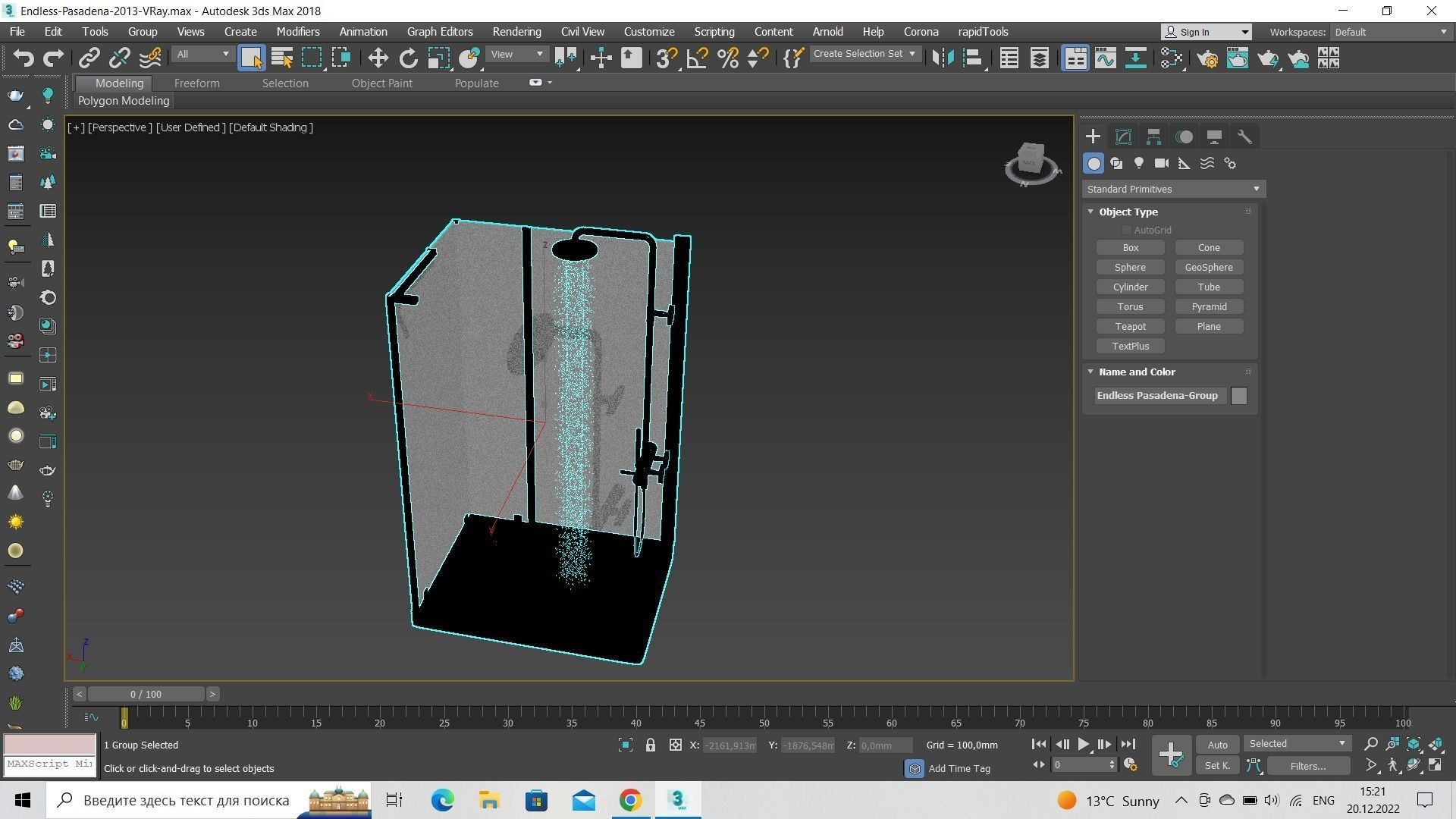This screenshot has width=1456, height=819.
Task: Select the Lights creation category icon
Action: click(x=1139, y=163)
